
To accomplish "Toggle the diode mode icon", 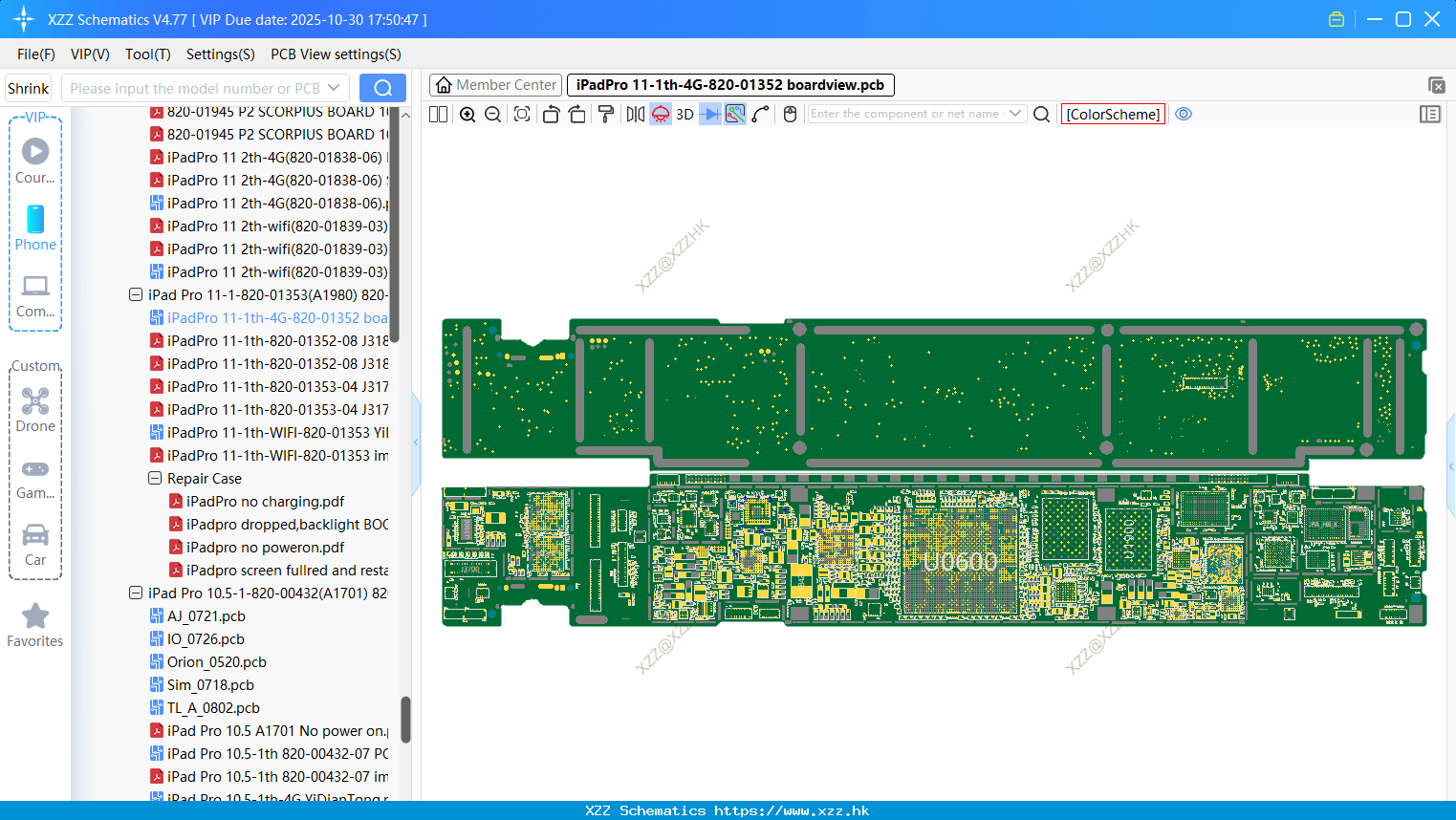I will [710, 114].
